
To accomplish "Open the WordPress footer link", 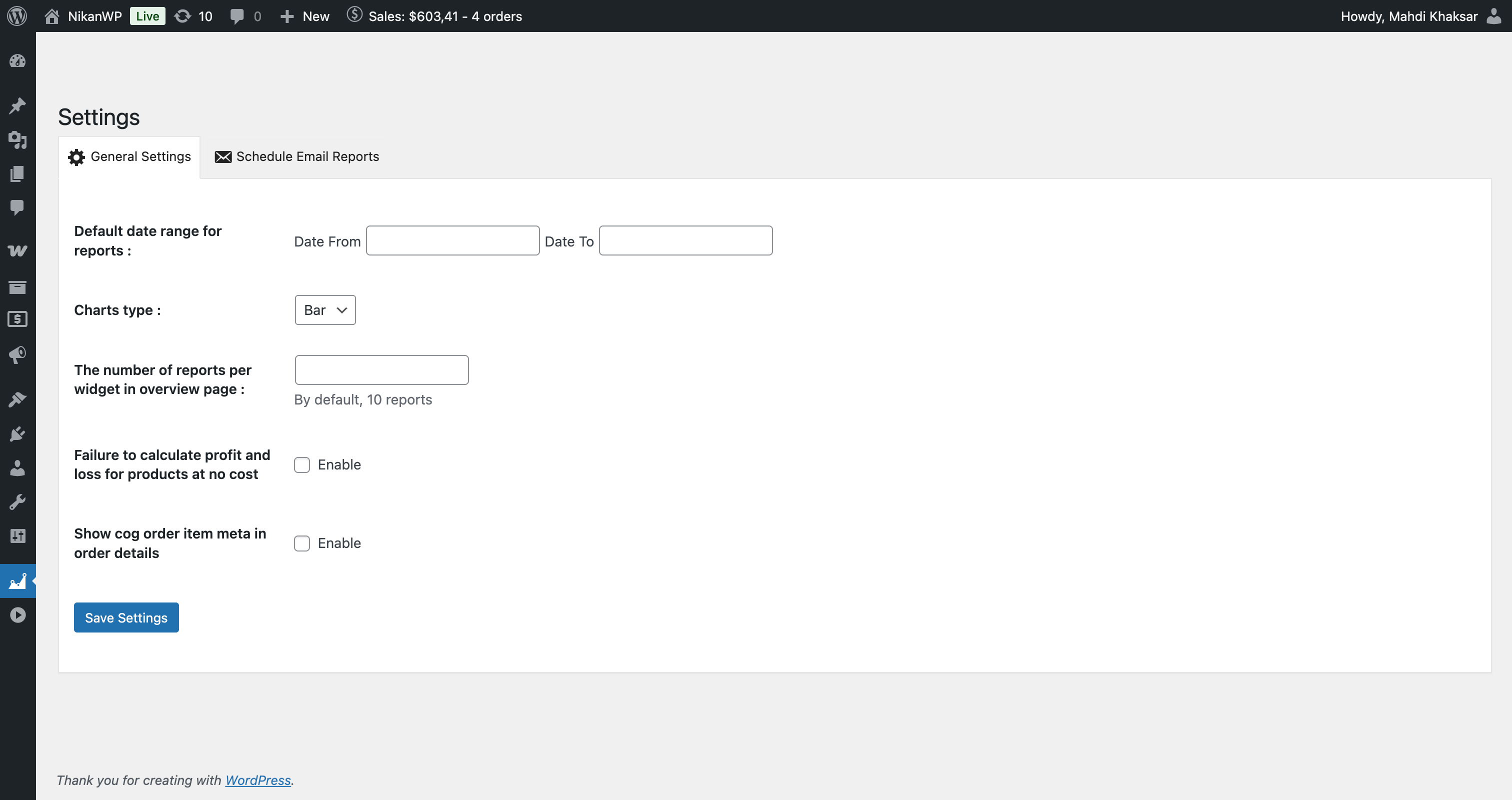I will pos(257,780).
